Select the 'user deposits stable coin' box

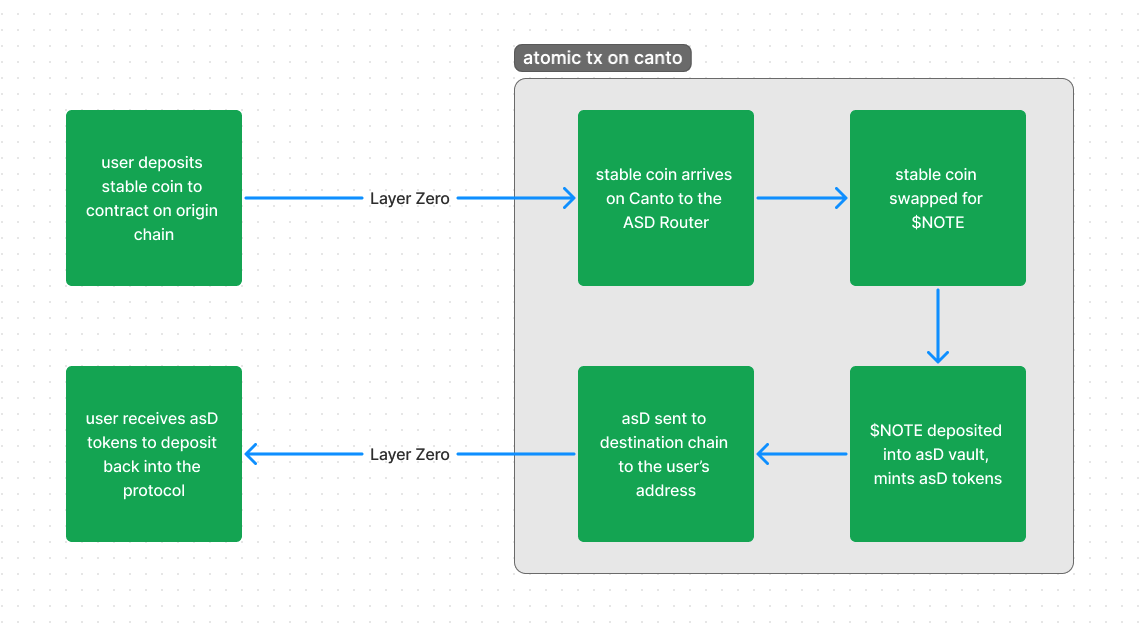pyautogui.click(x=154, y=198)
